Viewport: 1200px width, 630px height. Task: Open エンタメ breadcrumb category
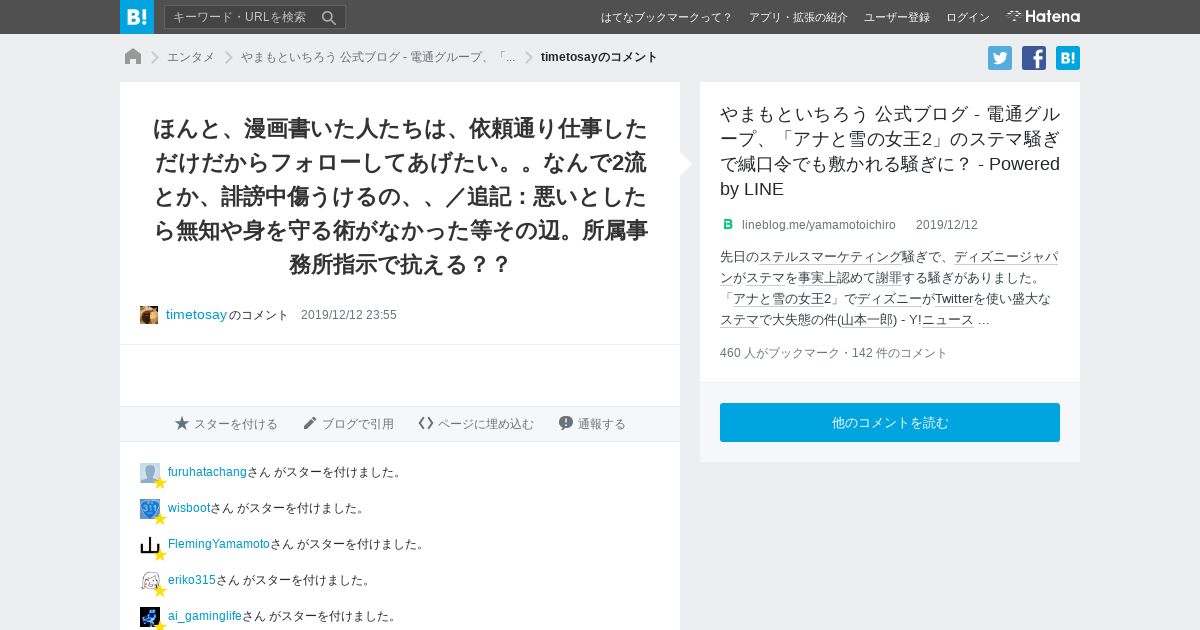[x=190, y=57]
